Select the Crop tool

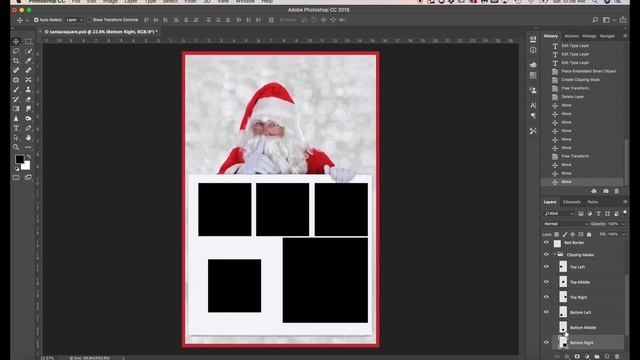(16, 61)
